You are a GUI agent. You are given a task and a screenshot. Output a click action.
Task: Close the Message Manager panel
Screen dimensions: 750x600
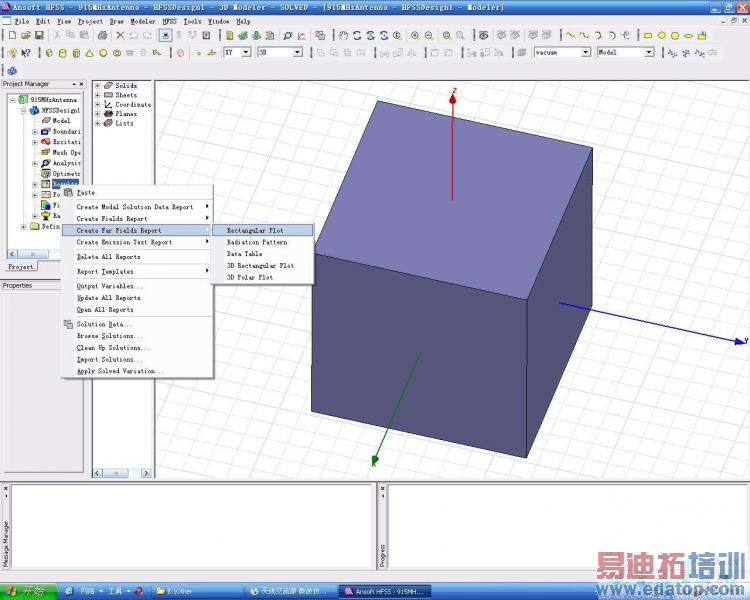click(6, 489)
